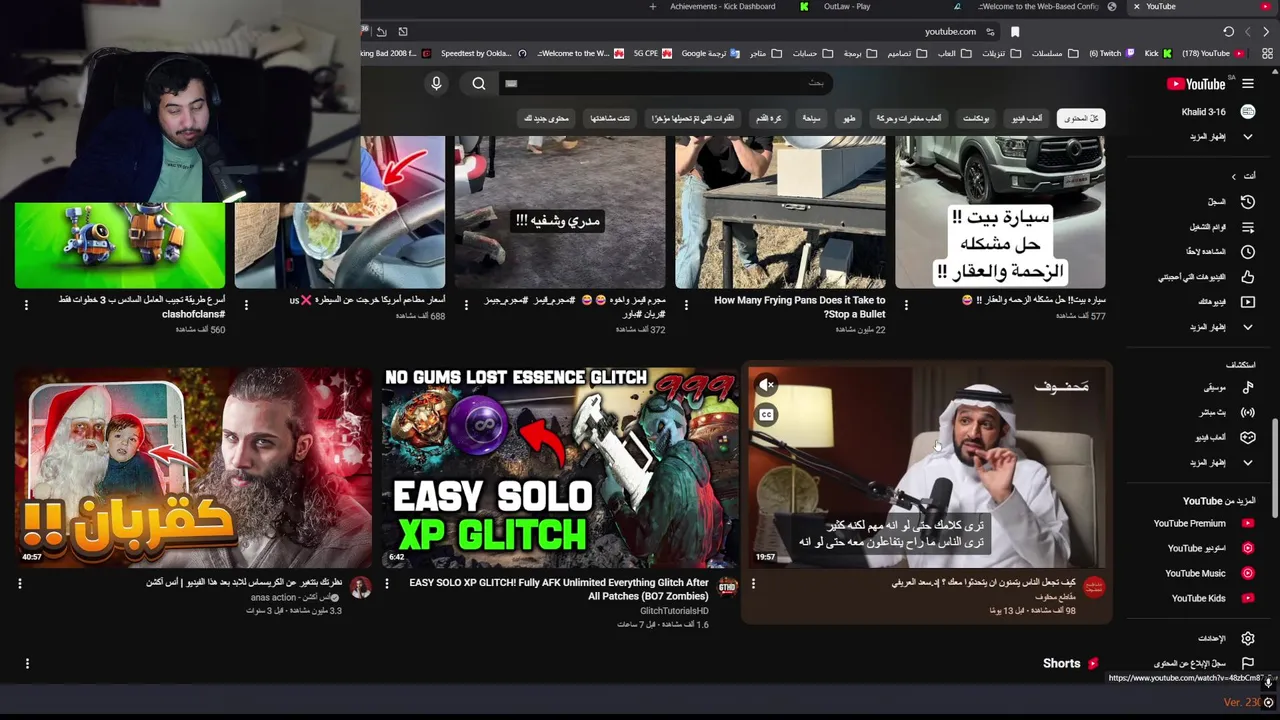Screen dimensions: 1280x720
Task: Click the GlitchTutorialsHD channel avatar
Action: click(727, 587)
